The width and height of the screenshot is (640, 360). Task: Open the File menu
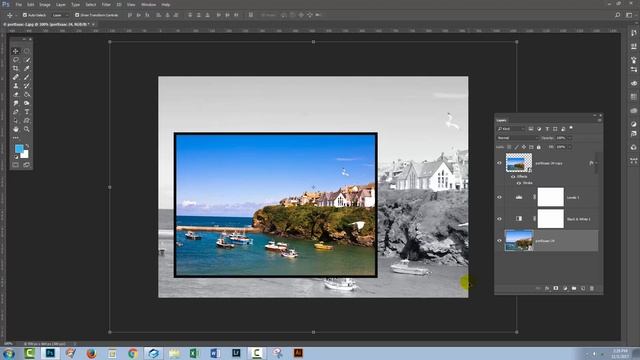[x=18, y=4]
